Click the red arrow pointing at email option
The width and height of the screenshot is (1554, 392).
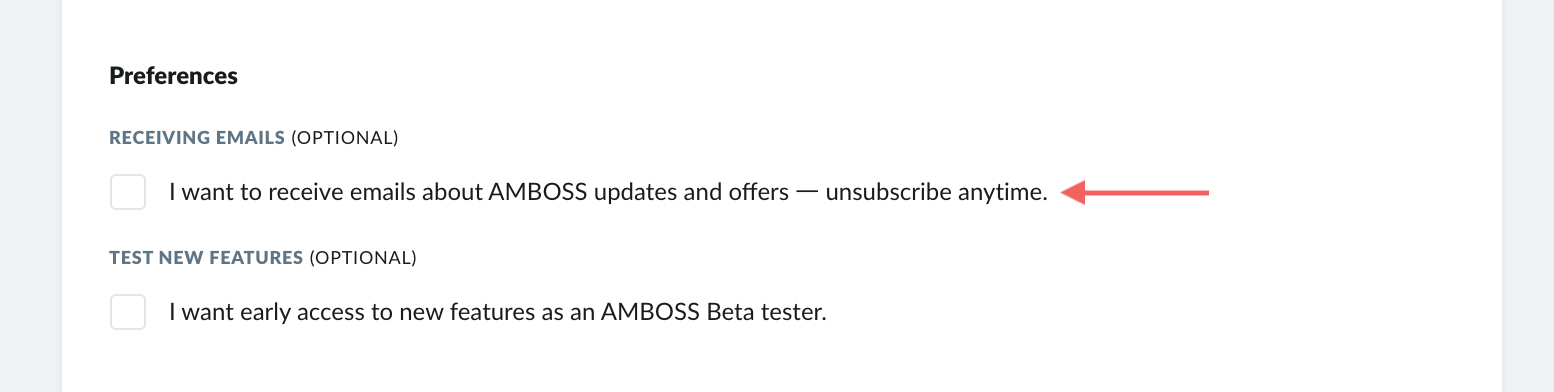coord(1135,192)
